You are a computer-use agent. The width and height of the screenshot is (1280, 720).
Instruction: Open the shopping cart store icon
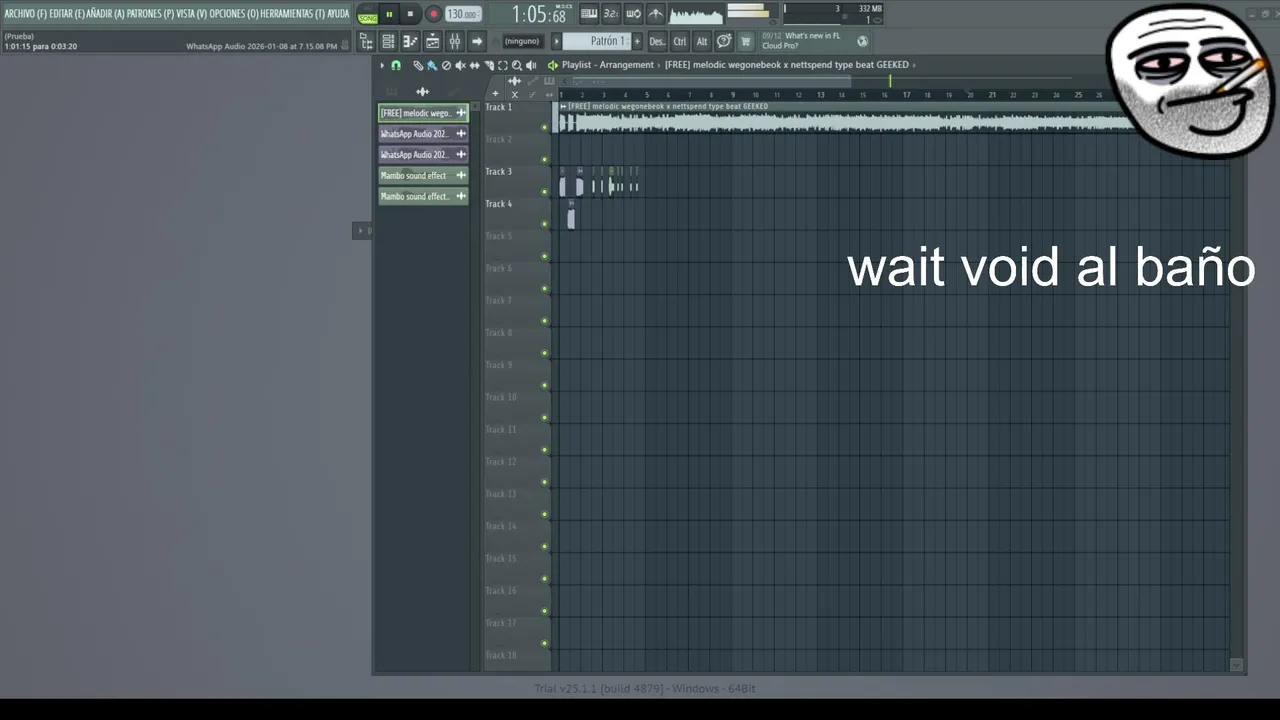[746, 41]
